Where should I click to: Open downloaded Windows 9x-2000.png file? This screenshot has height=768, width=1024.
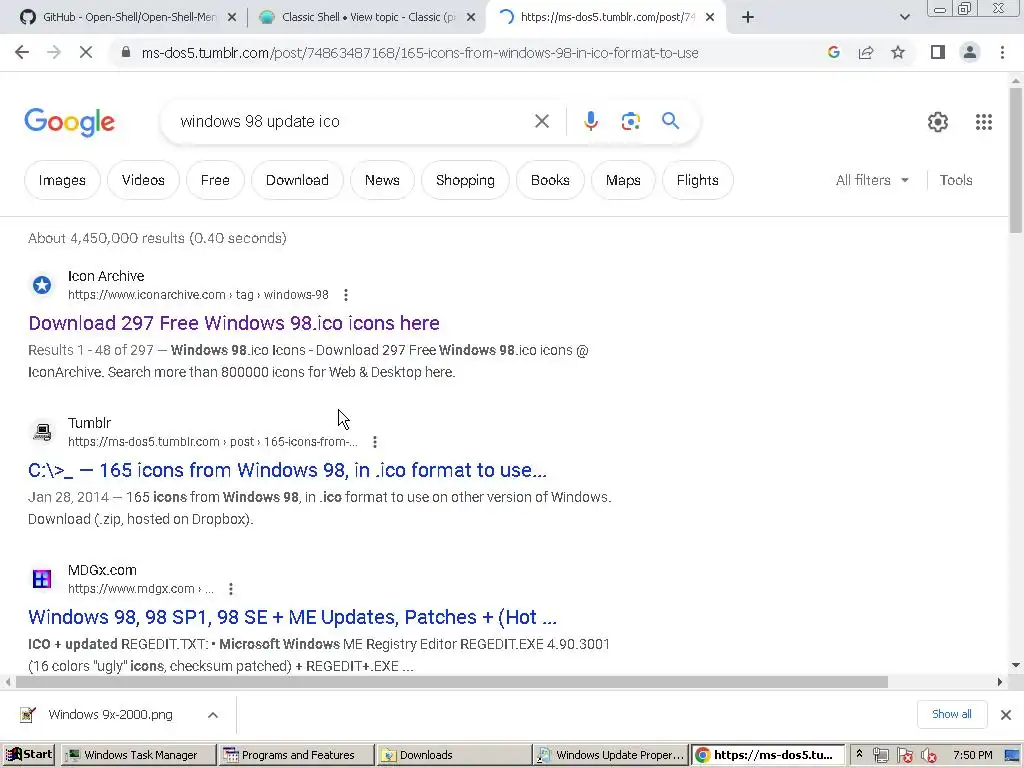pyautogui.click(x=110, y=715)
